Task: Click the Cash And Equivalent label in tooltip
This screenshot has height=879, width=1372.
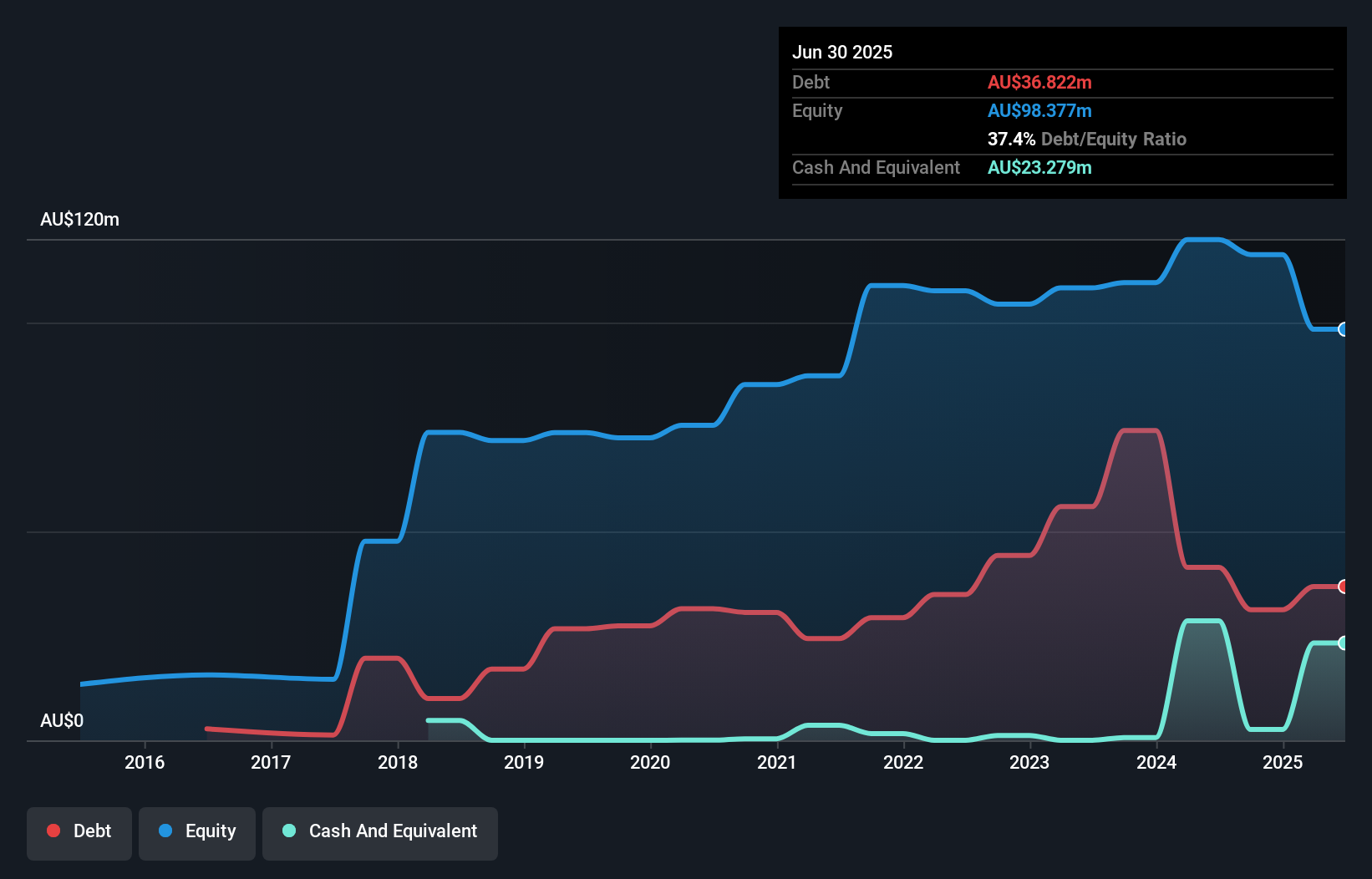Action: [876, 167]
